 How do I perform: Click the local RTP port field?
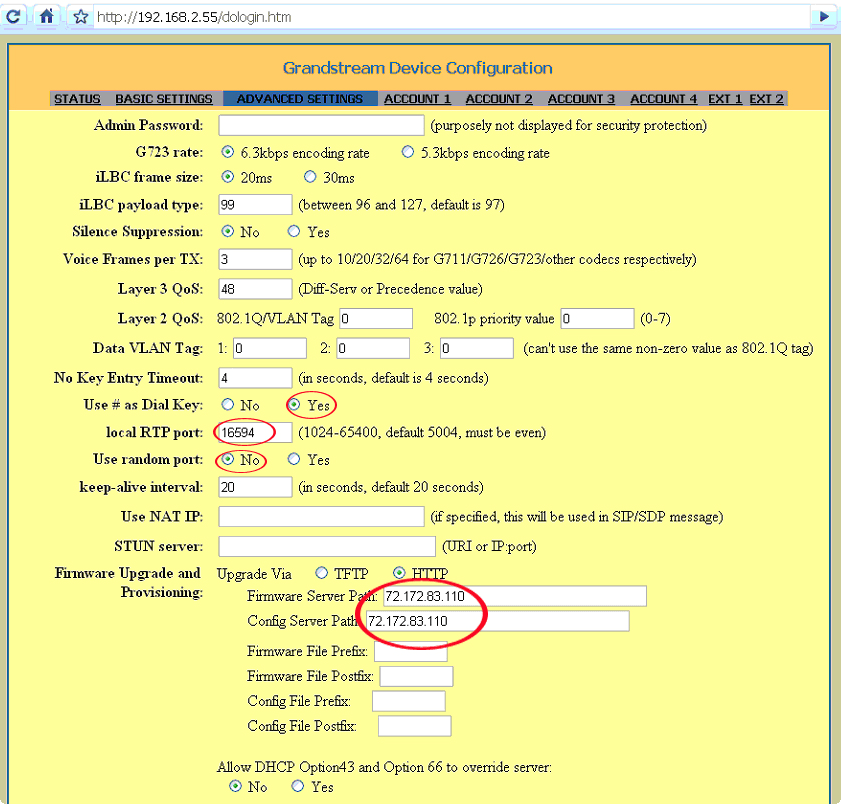(253, 433)
